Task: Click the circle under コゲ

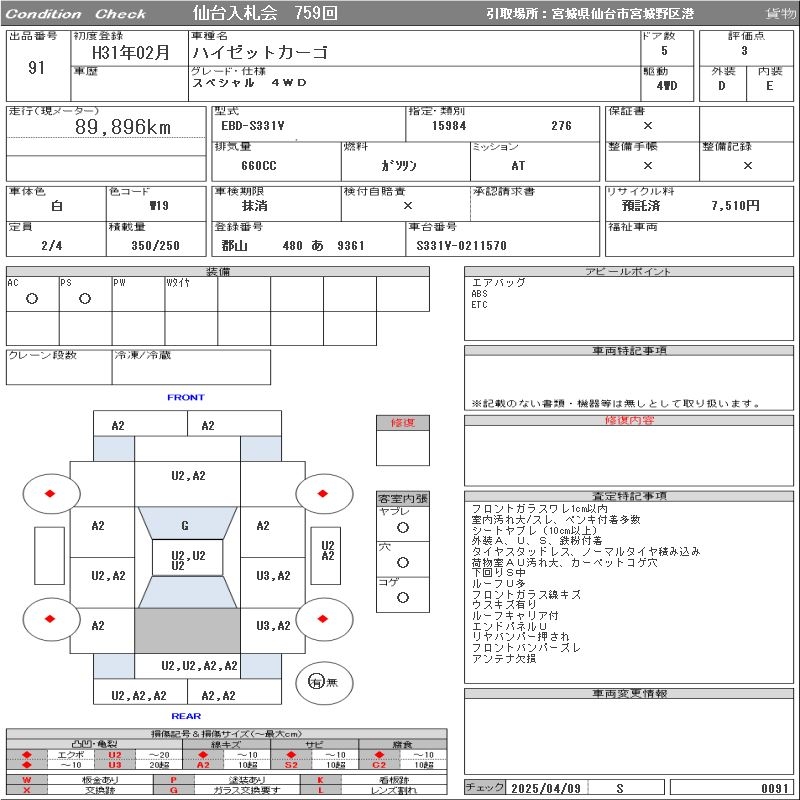Action: (403, 597)
